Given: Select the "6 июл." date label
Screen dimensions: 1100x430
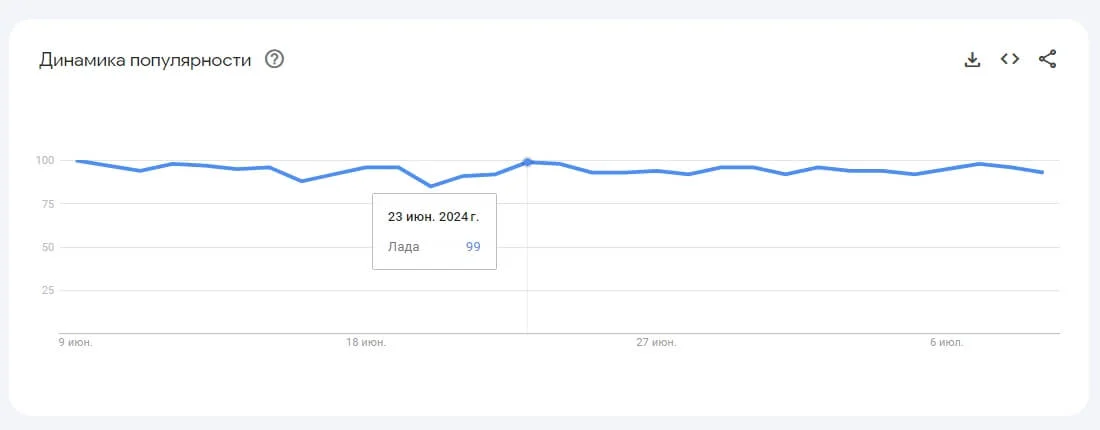Looking at the screenshot, I should pos(945,343).
